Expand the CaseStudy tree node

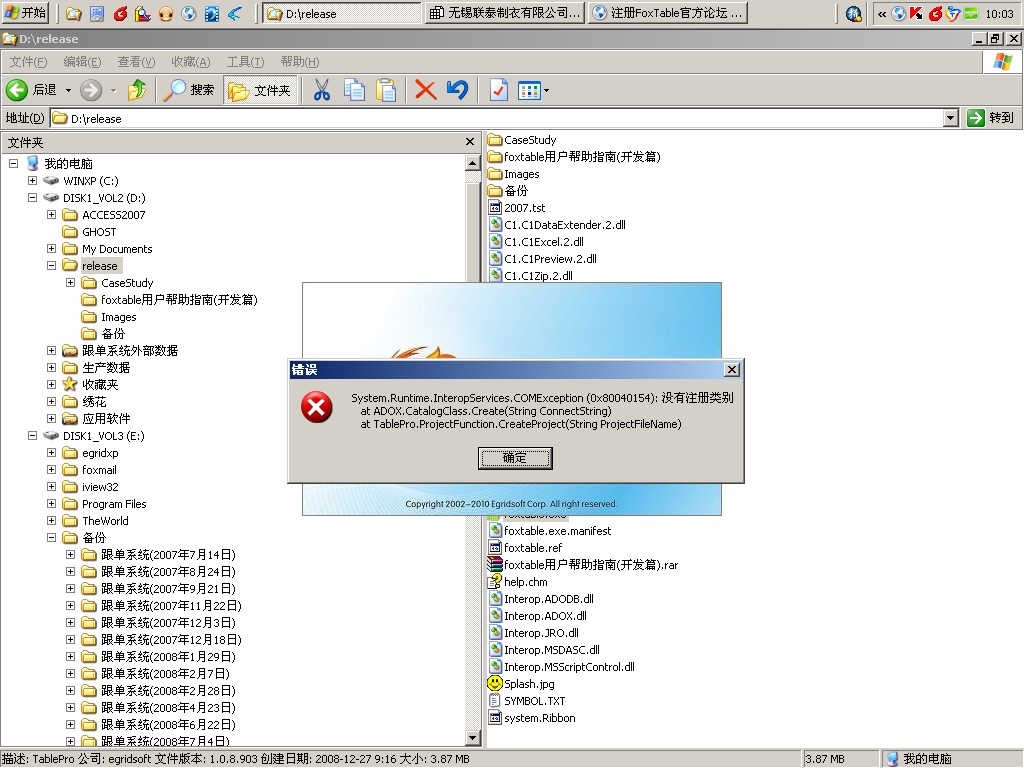click(70, 282)
